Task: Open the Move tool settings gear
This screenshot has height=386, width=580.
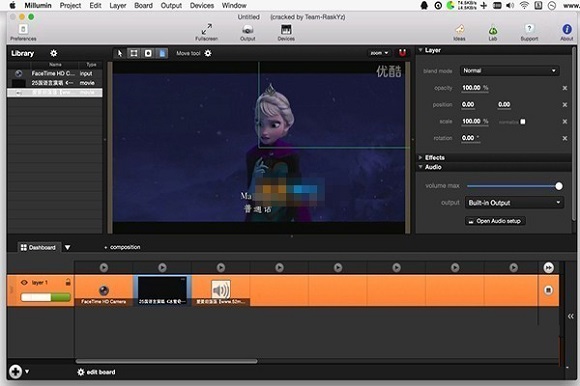Action: pyautogui.click(x=208, y=53)
